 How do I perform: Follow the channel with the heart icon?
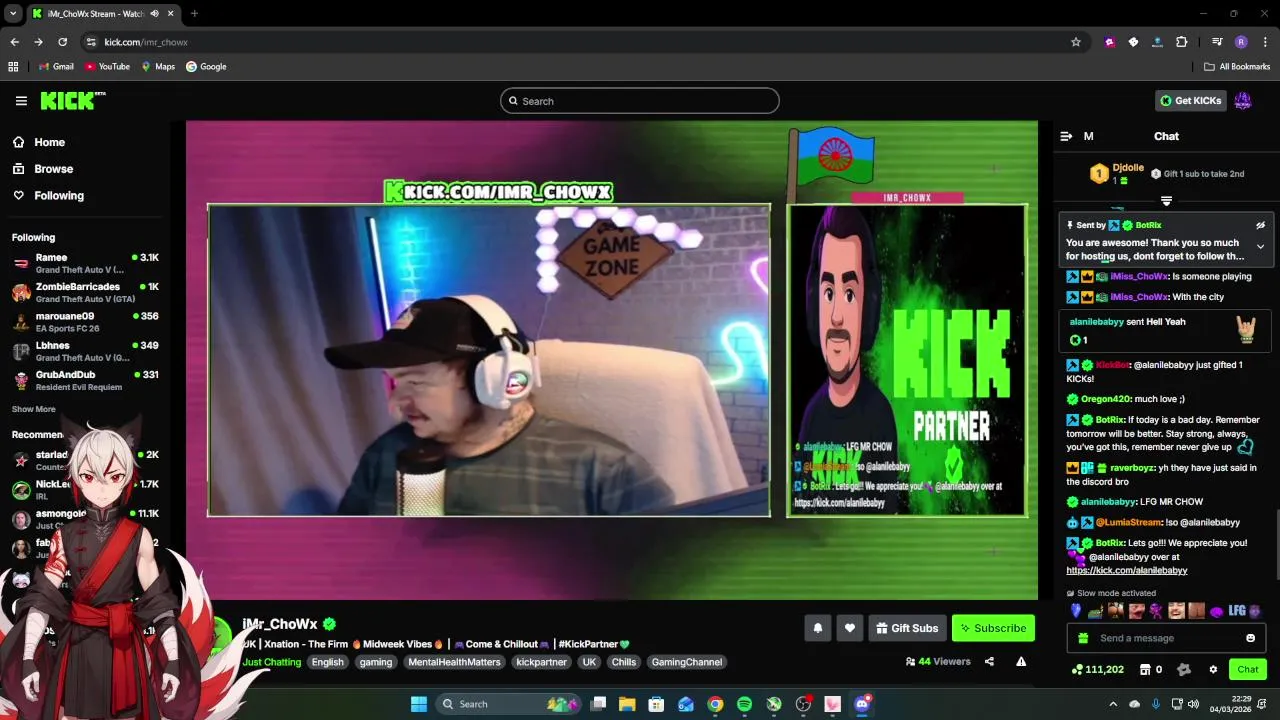point(849,628)
